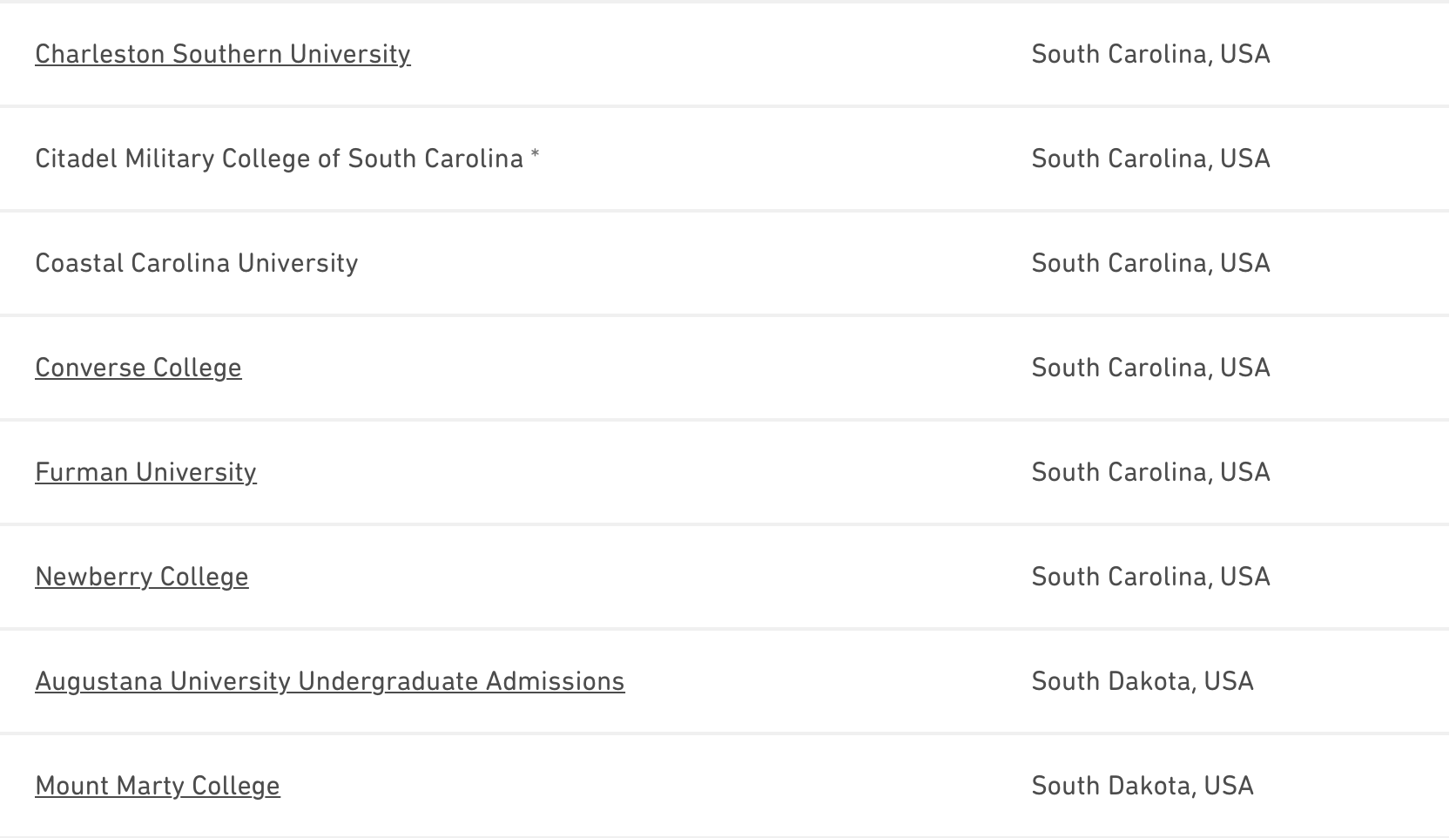The image size is (1456, 838).
Task: Open the Charleston Southern University link
Action: click(x=222, y=54)
